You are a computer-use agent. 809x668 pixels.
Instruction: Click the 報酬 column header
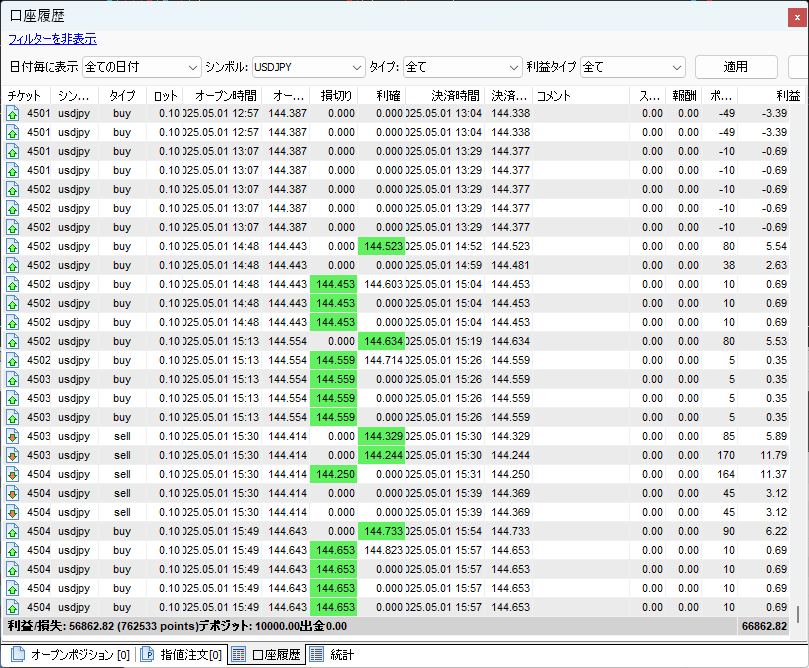click(x=684, y=95)
